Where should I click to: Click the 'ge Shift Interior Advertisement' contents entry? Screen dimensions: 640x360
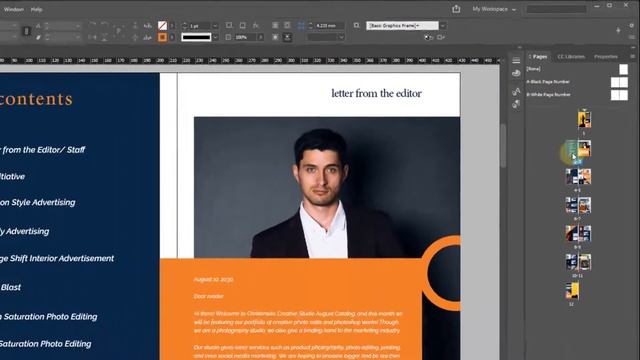coord(57,258)
